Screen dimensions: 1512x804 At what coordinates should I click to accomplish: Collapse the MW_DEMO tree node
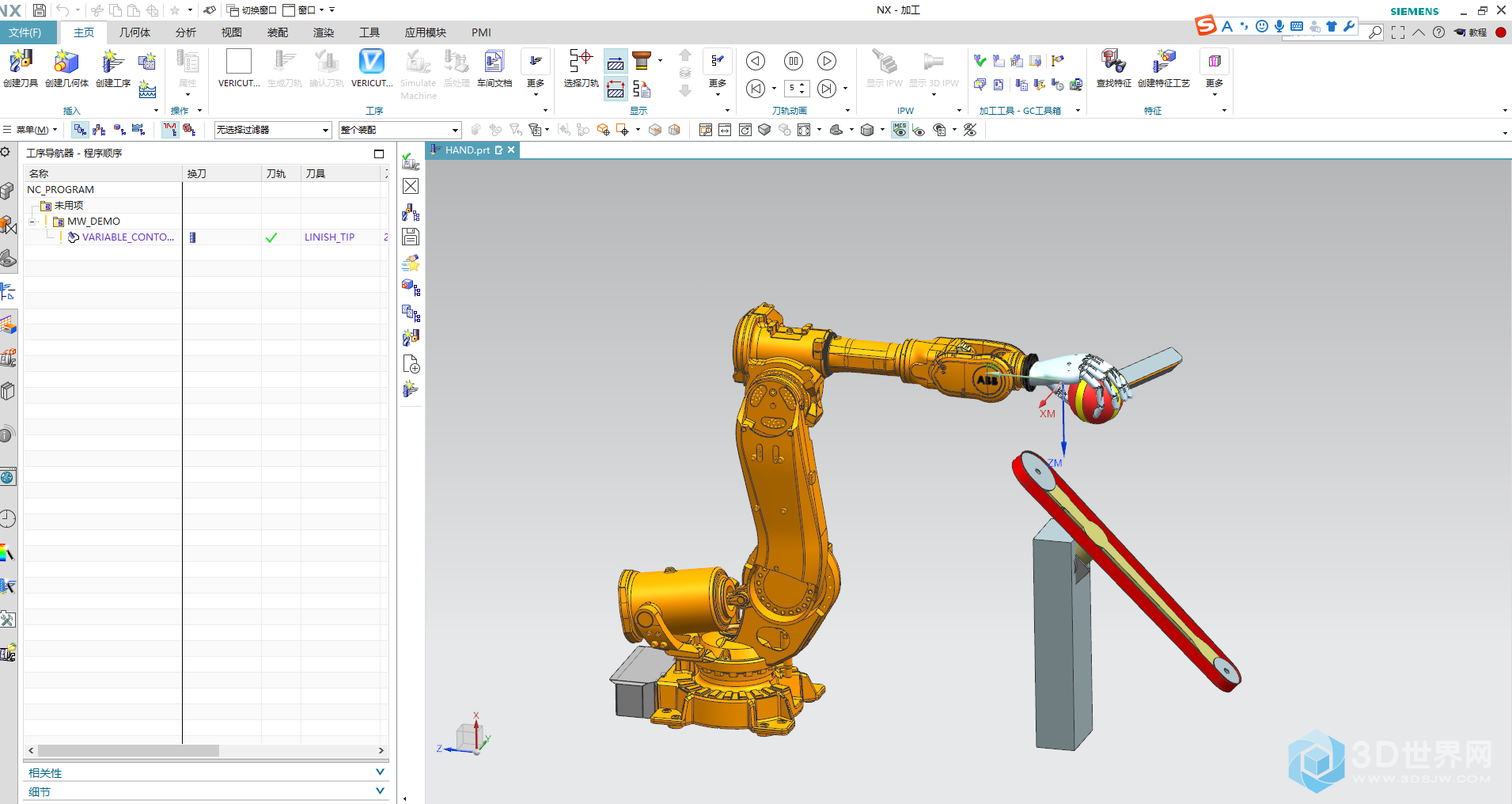[33, 222]
